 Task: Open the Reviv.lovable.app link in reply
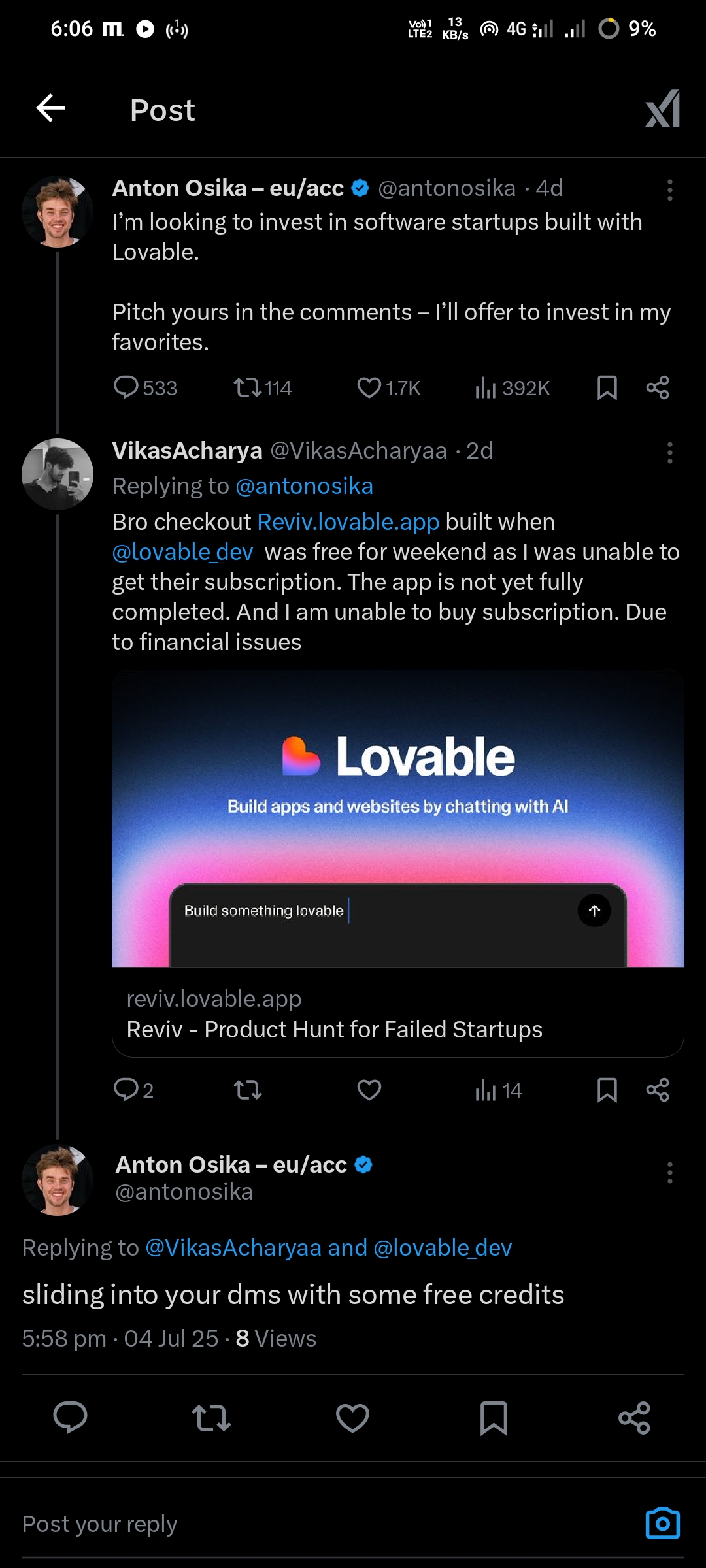tap(348, 522)
